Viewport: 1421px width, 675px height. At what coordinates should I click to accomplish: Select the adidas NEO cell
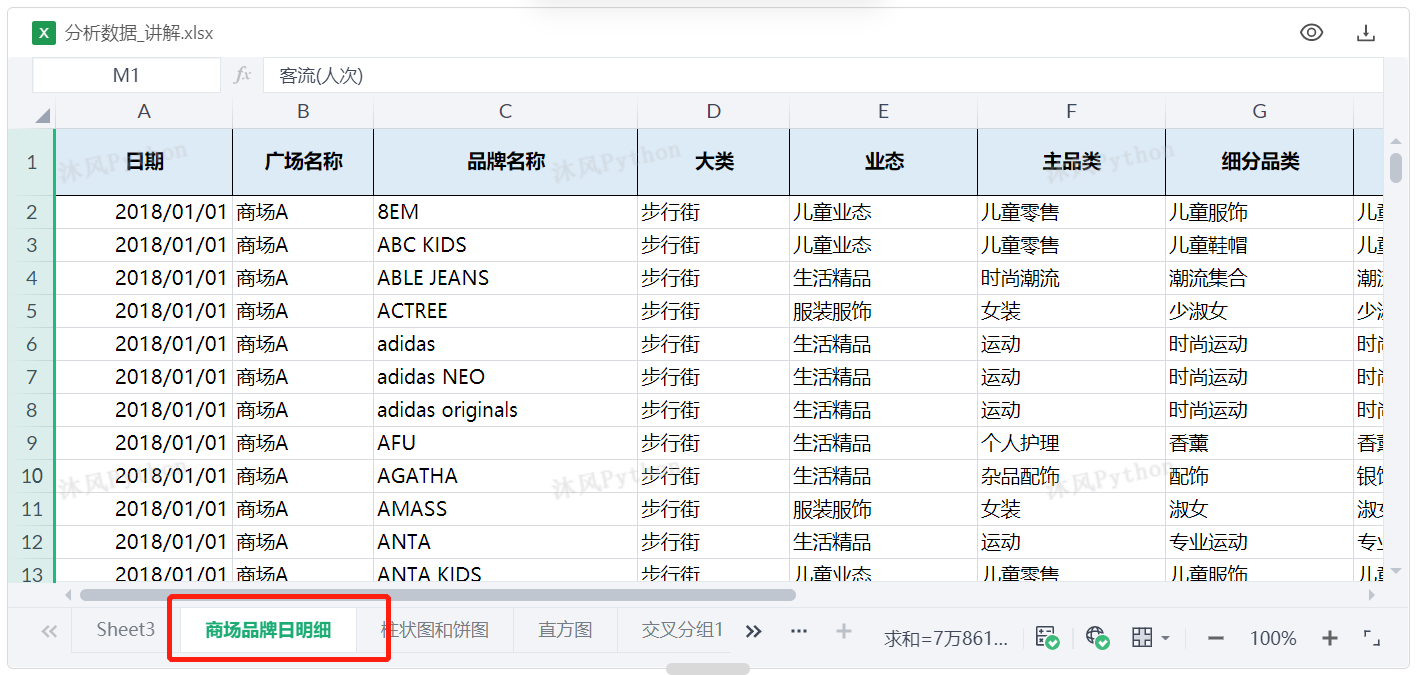(x=505, y=377)
